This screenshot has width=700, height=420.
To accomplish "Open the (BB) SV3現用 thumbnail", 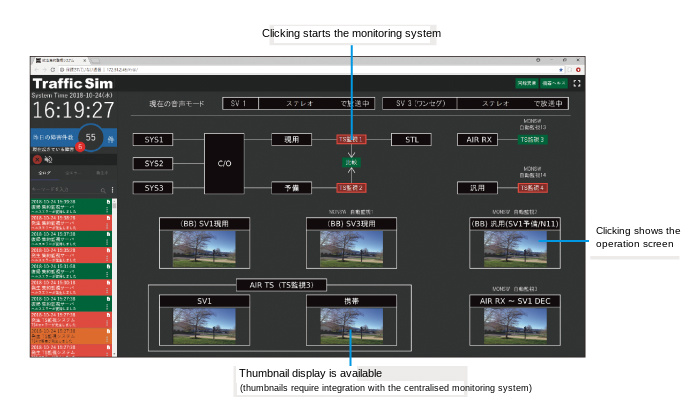I will [351, 249].
